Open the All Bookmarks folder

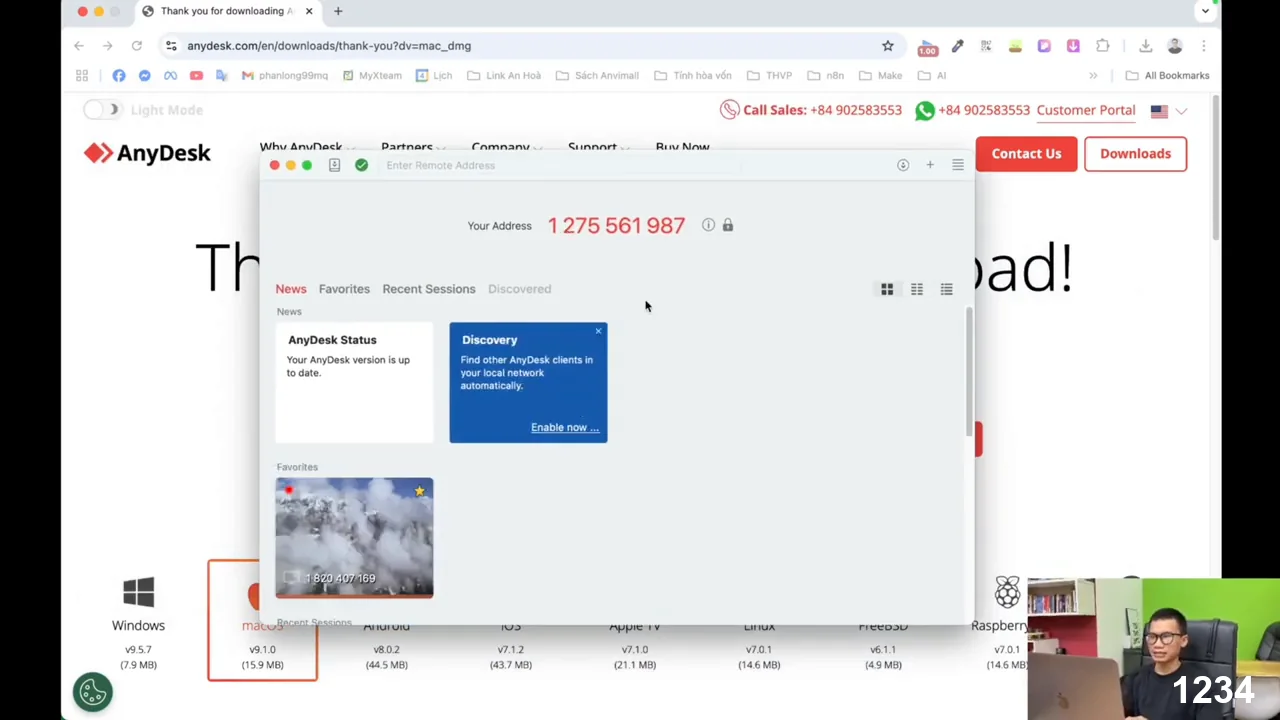click(1167, 75)
